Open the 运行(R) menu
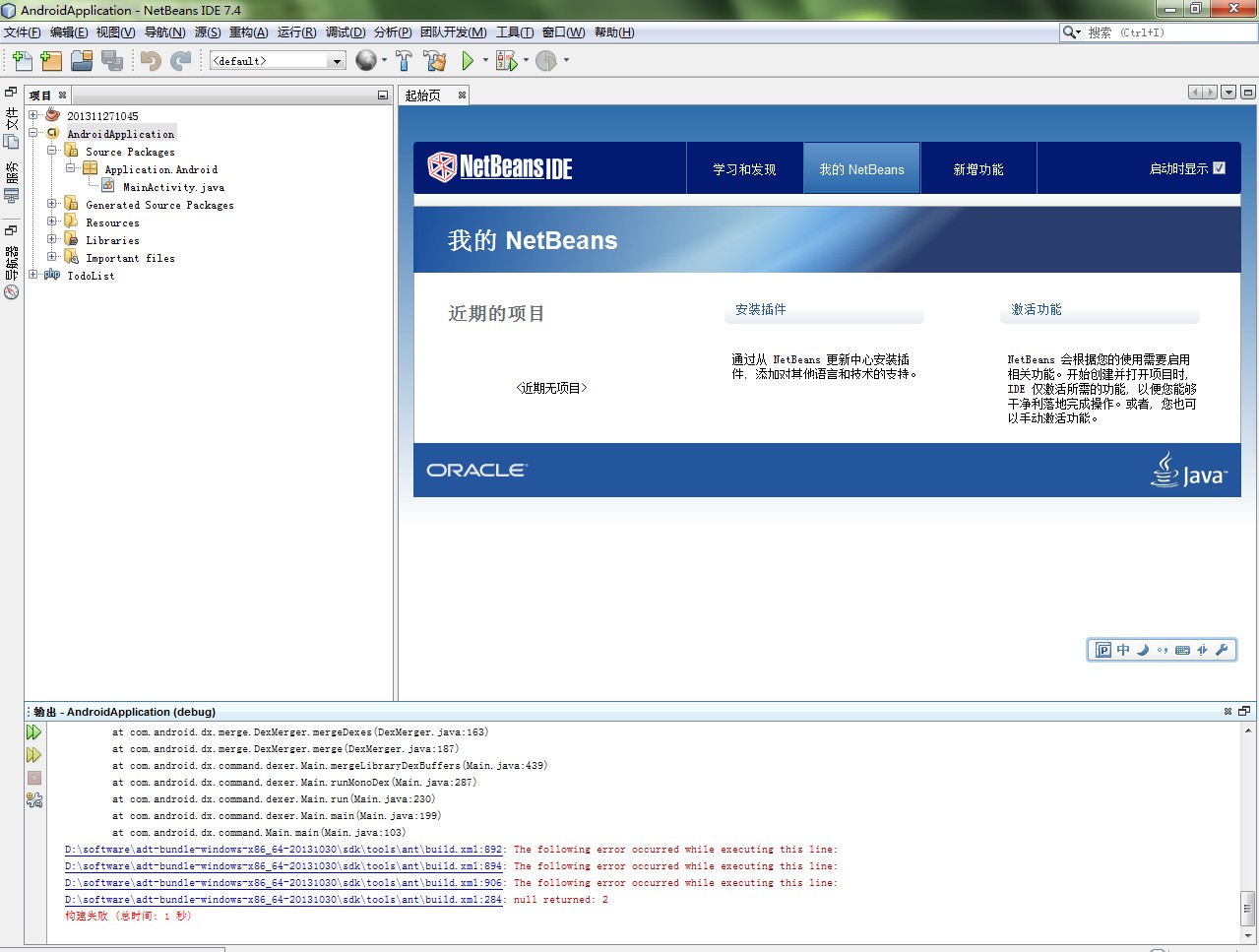This screenshot has width=1259, height=952. point(296,32)
